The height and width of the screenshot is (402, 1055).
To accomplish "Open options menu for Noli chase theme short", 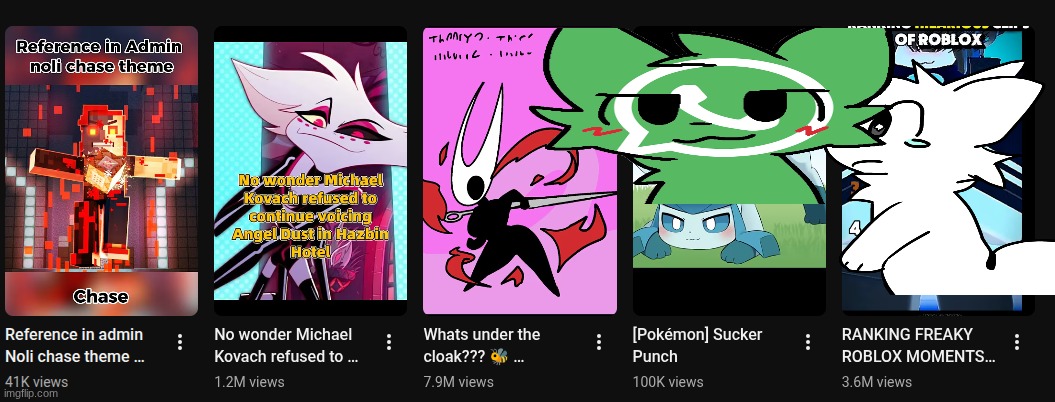I will [x=180, y=342].
